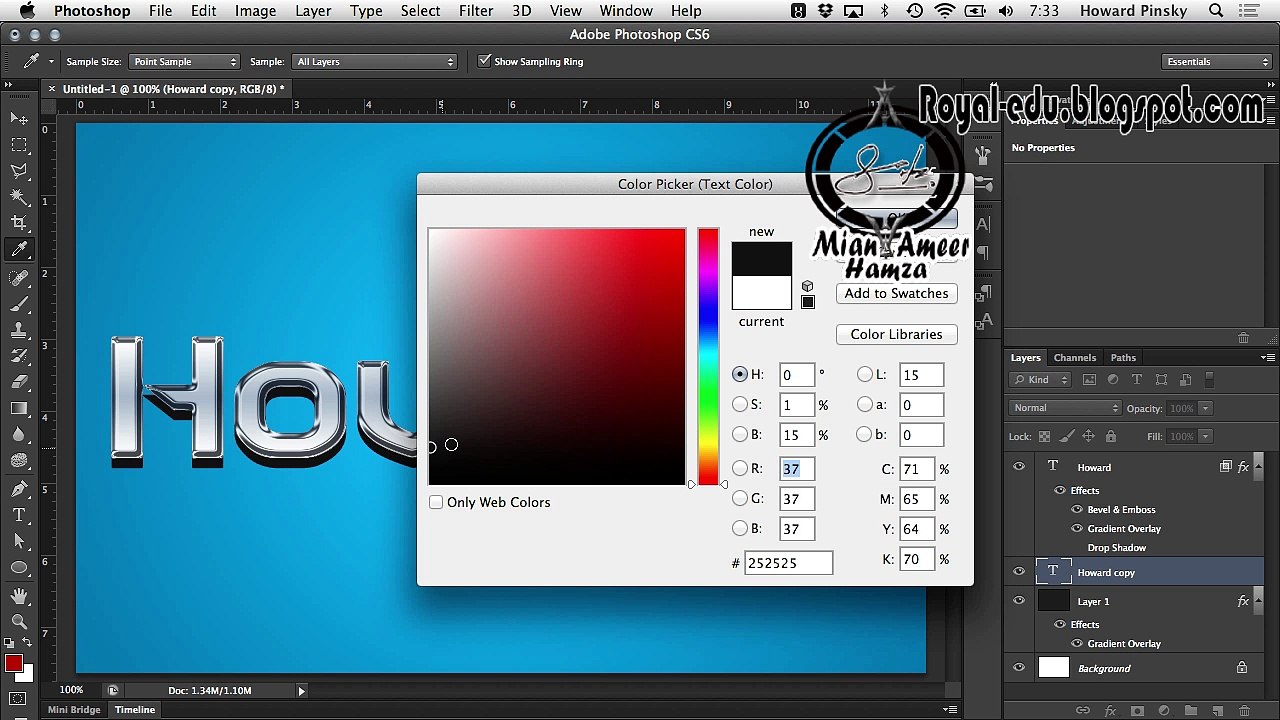1280x720 pixels.
Task: Click the Add layer mask icon
Action: (x=1137, y=710)
